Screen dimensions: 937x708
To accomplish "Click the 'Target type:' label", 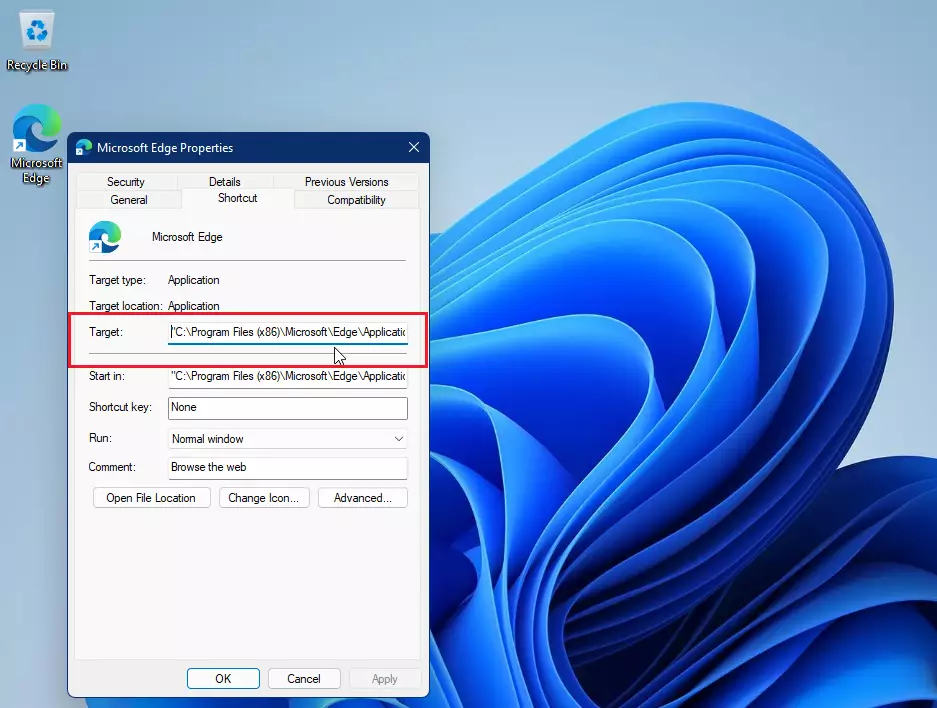I will [x=117, y=280].
